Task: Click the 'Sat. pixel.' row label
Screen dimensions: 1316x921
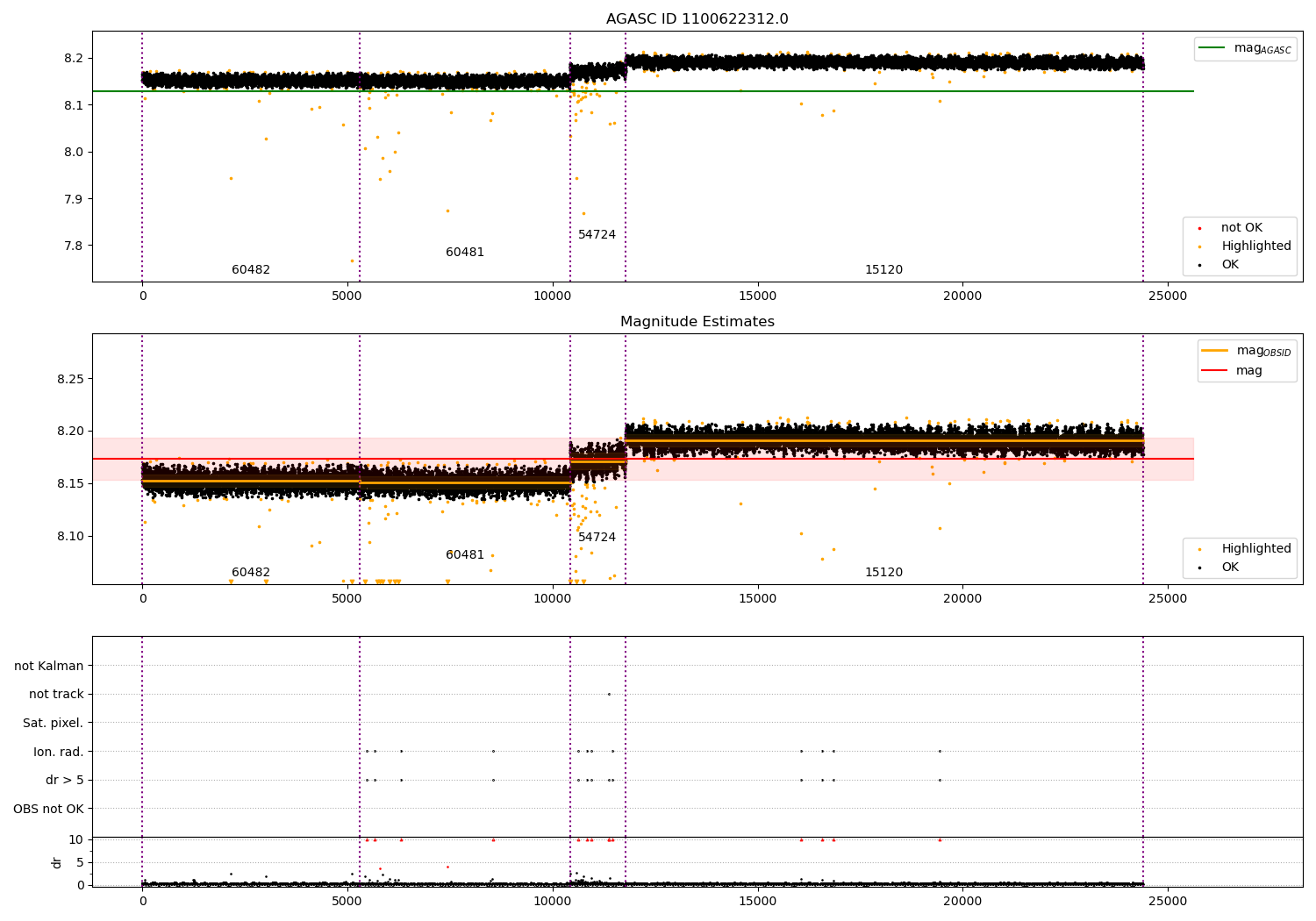Action: [x=54, y=724]
